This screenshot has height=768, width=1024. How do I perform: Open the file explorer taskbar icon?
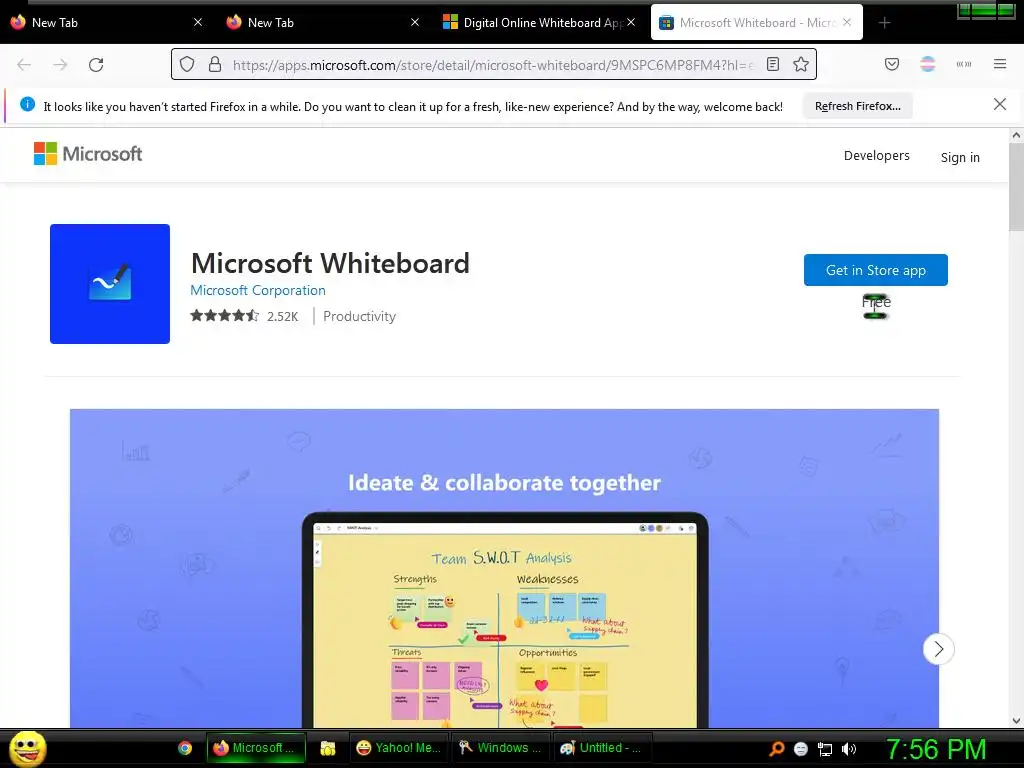[x=328, y=748]
